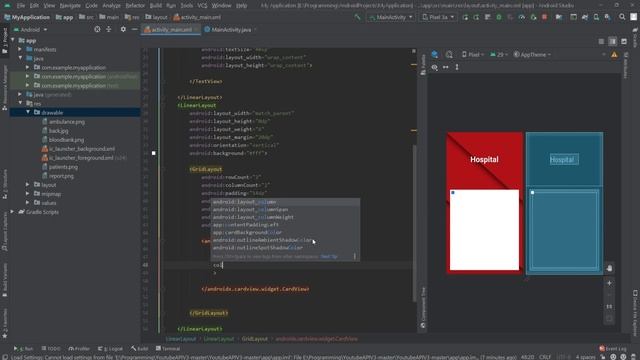Screen dimensions: 640x360
Task: Open the Event Log
Action: tap(613, 349)
